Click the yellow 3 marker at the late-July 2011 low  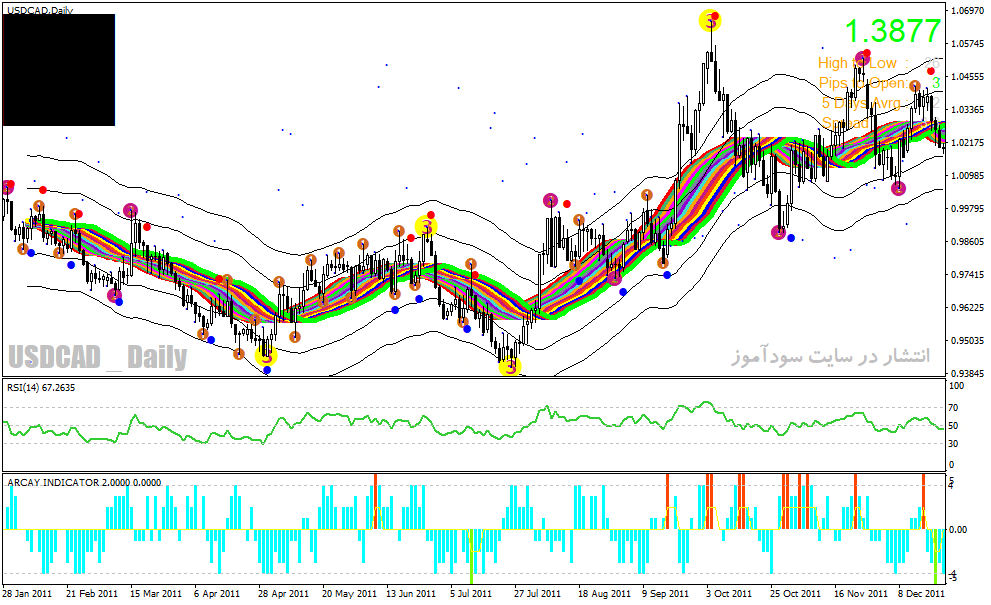click(510, 365)
